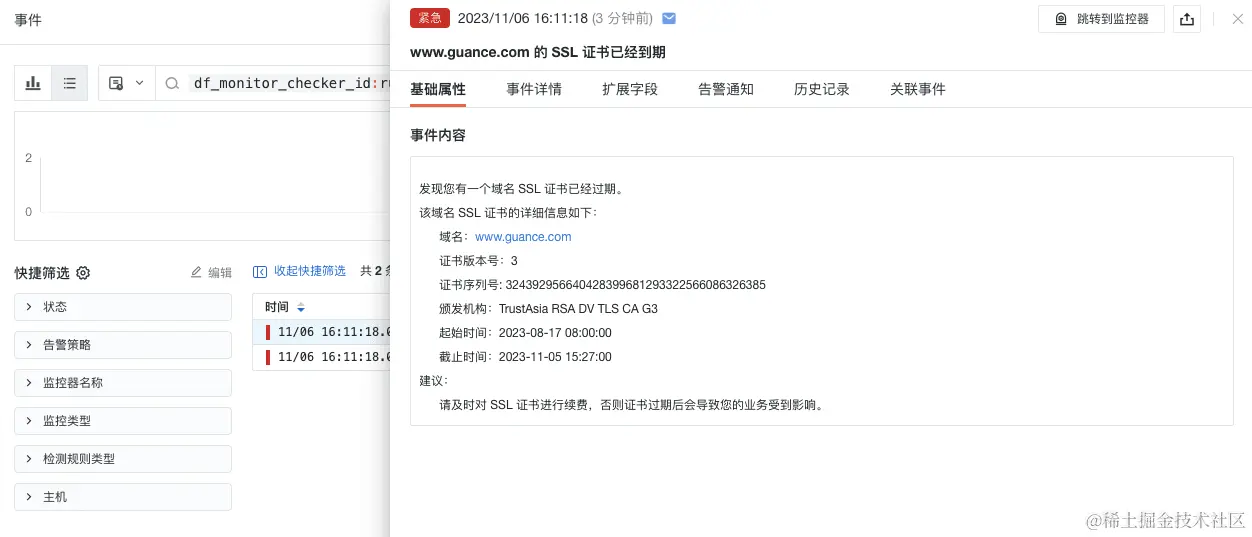
Task: Switch to 事件详情 tab
Action: [534, 89]
